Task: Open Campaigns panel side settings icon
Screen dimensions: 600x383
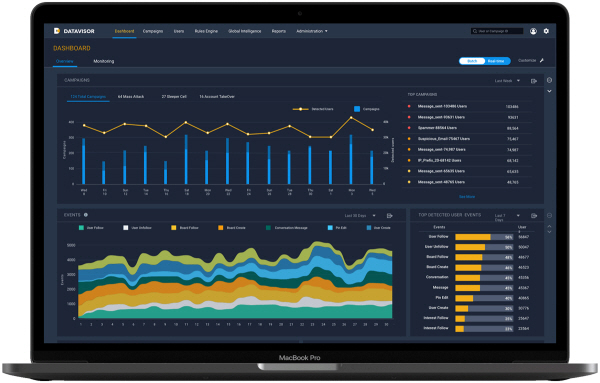Action: click(x=549, y=80)
